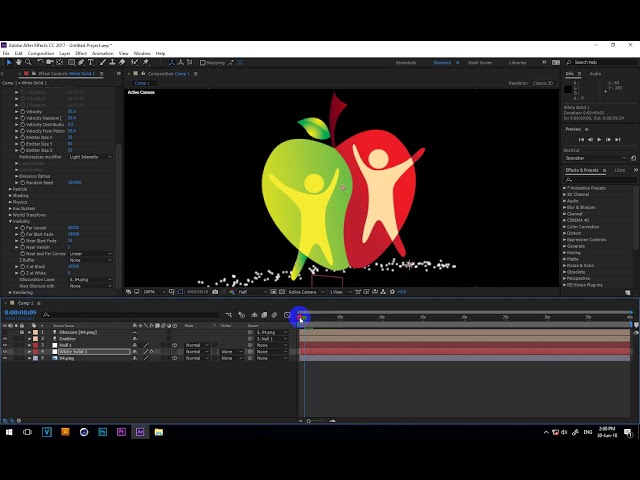Open the Layer menu
The width and height of the screenshot is (640, 480).
tap(64, 53)
